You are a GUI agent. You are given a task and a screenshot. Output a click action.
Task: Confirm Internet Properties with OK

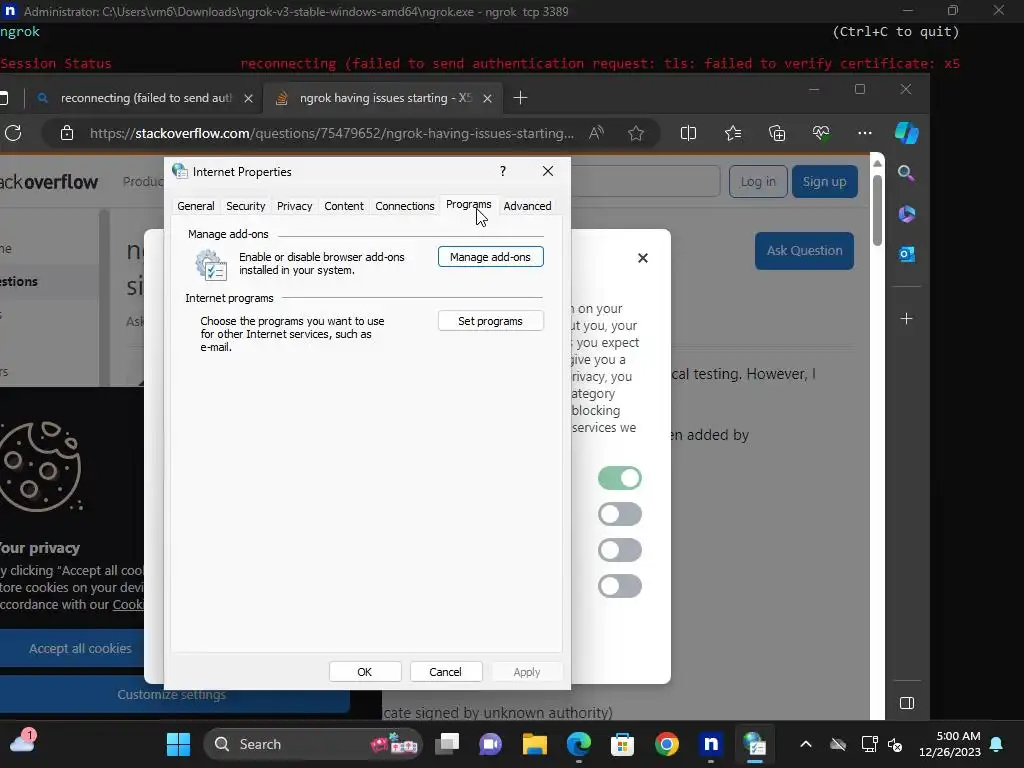click(x=365, y=671)
